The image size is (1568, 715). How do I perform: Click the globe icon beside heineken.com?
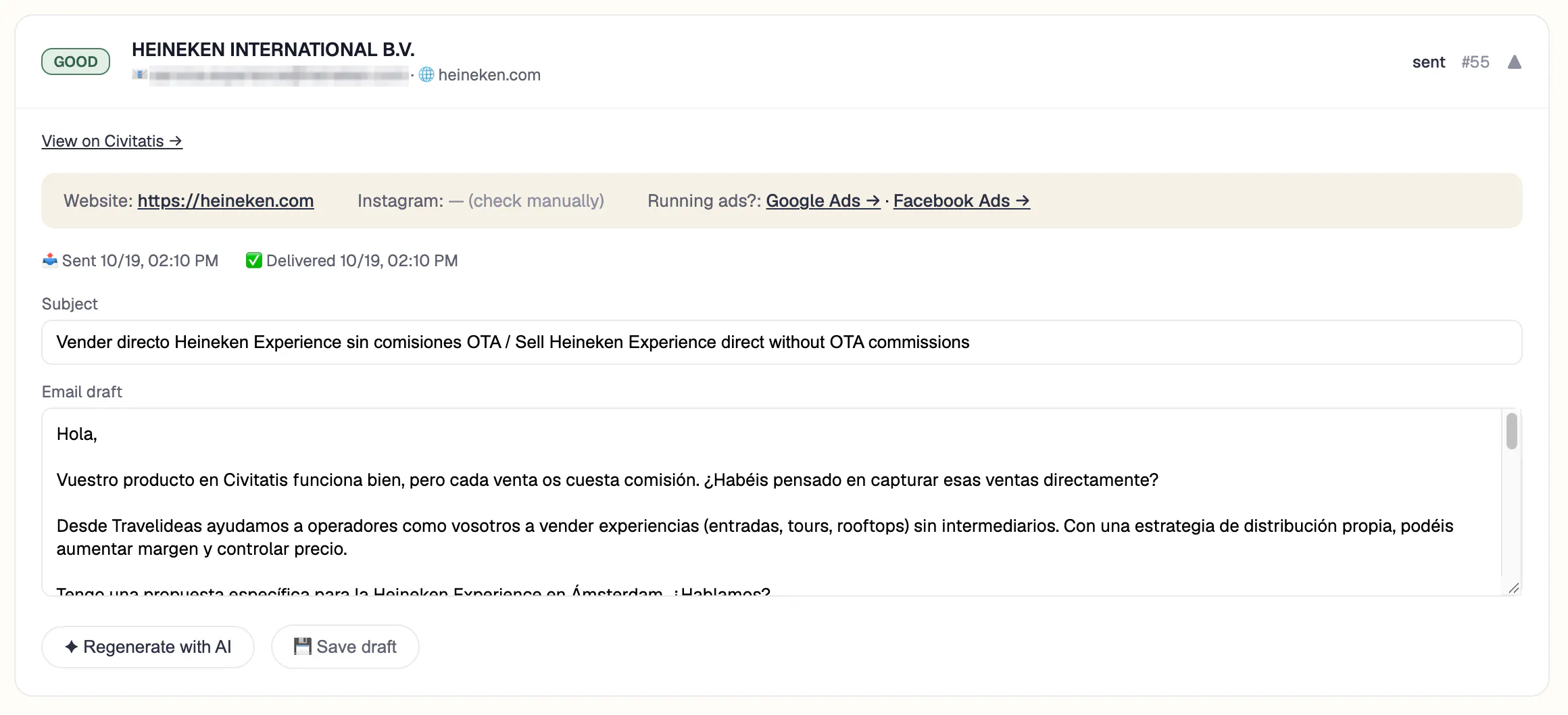coord(426,74)
